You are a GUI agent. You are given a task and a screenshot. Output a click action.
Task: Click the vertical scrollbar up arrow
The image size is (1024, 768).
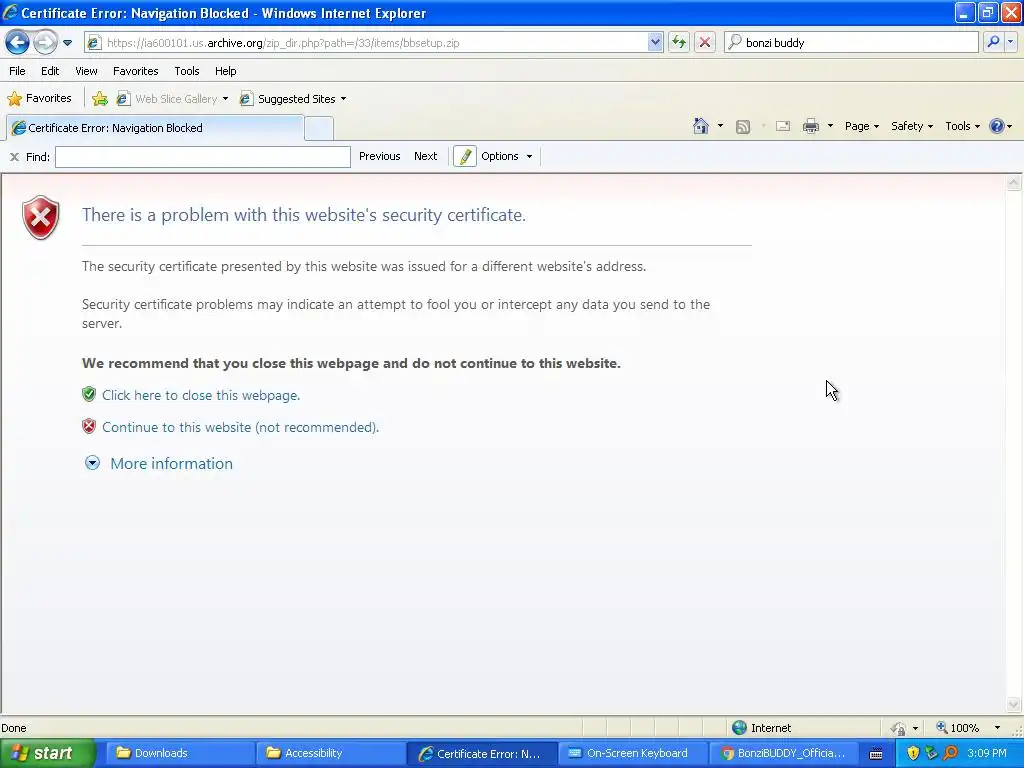(x=1014, y=183)
